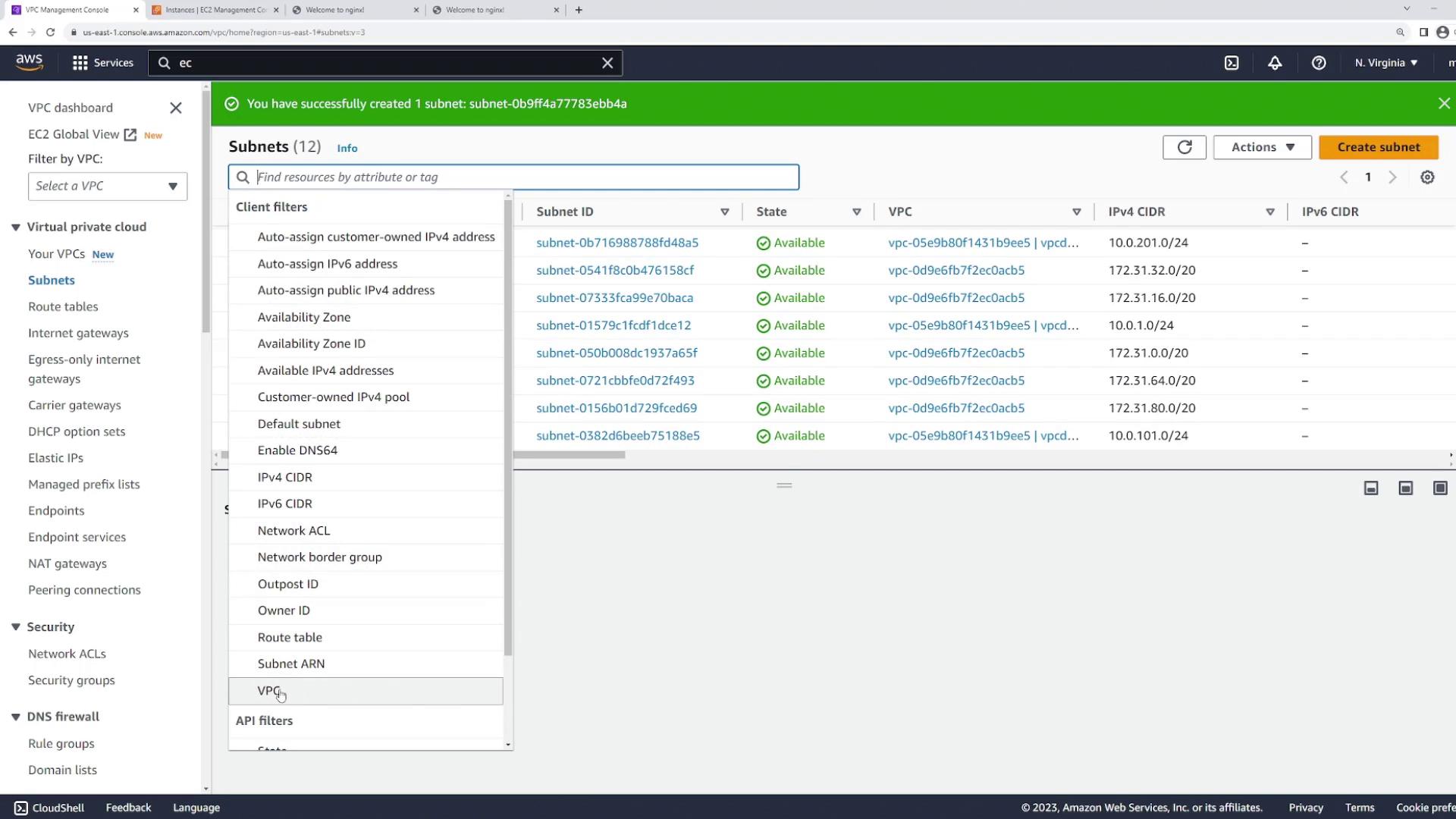Viewport: 1456px width, 819px height.
Task: Open the help question mark icon
Action: point(1319,63)
